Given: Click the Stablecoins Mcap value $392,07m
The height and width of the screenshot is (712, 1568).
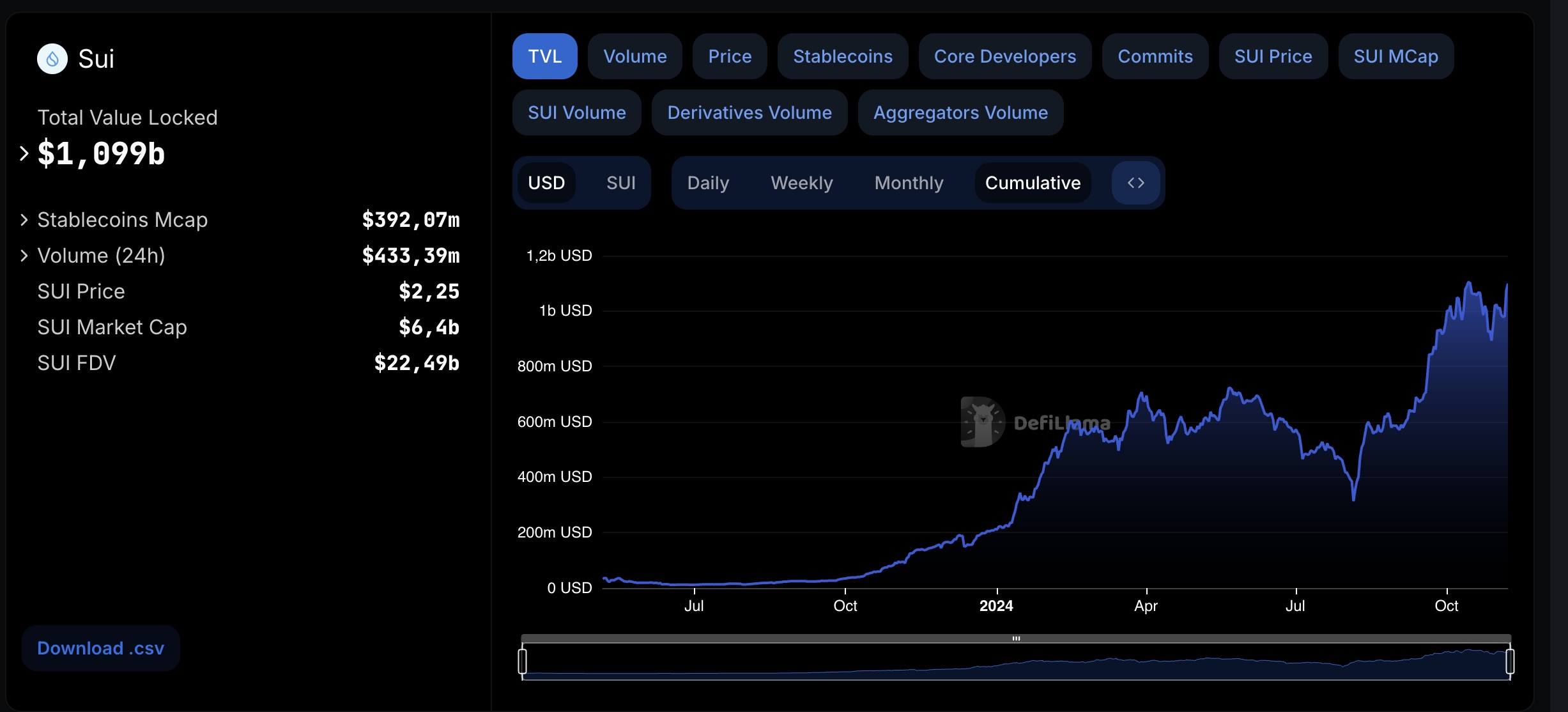Looking at the screenshot, I should [x=411, y=220].
